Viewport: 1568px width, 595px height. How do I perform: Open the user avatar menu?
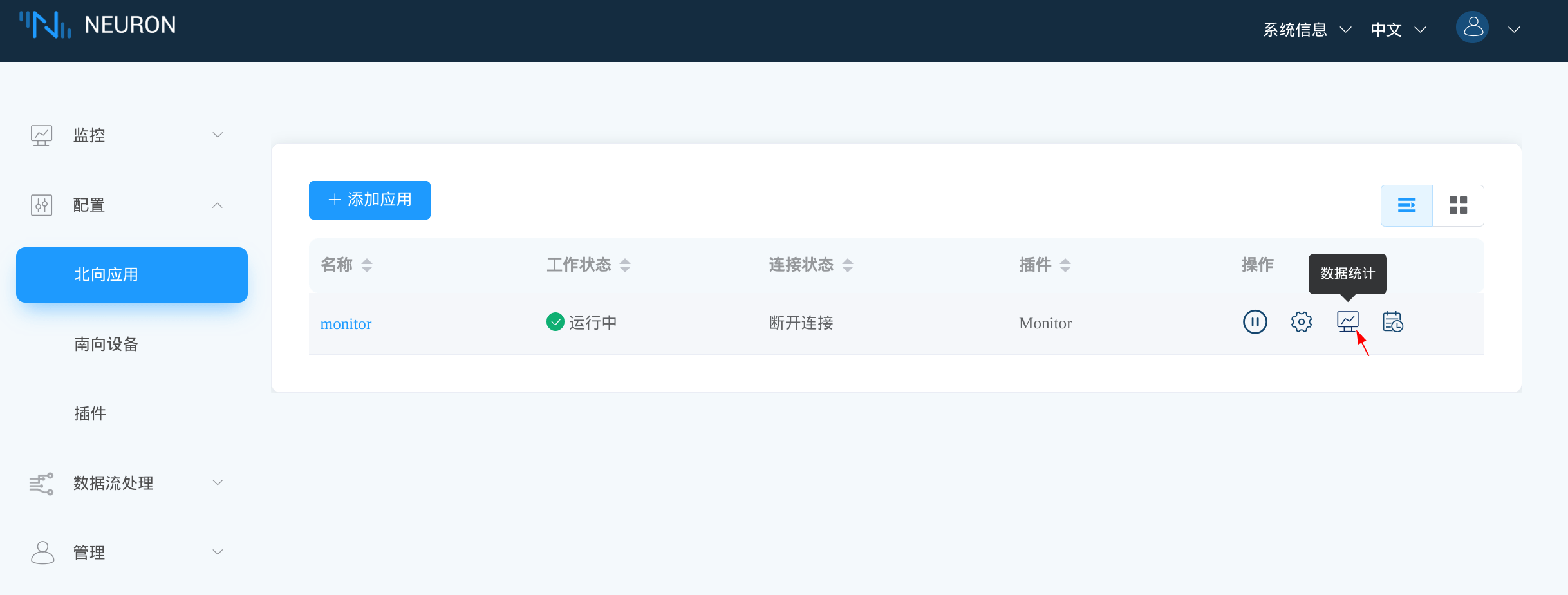click(x=1473, y=28)
